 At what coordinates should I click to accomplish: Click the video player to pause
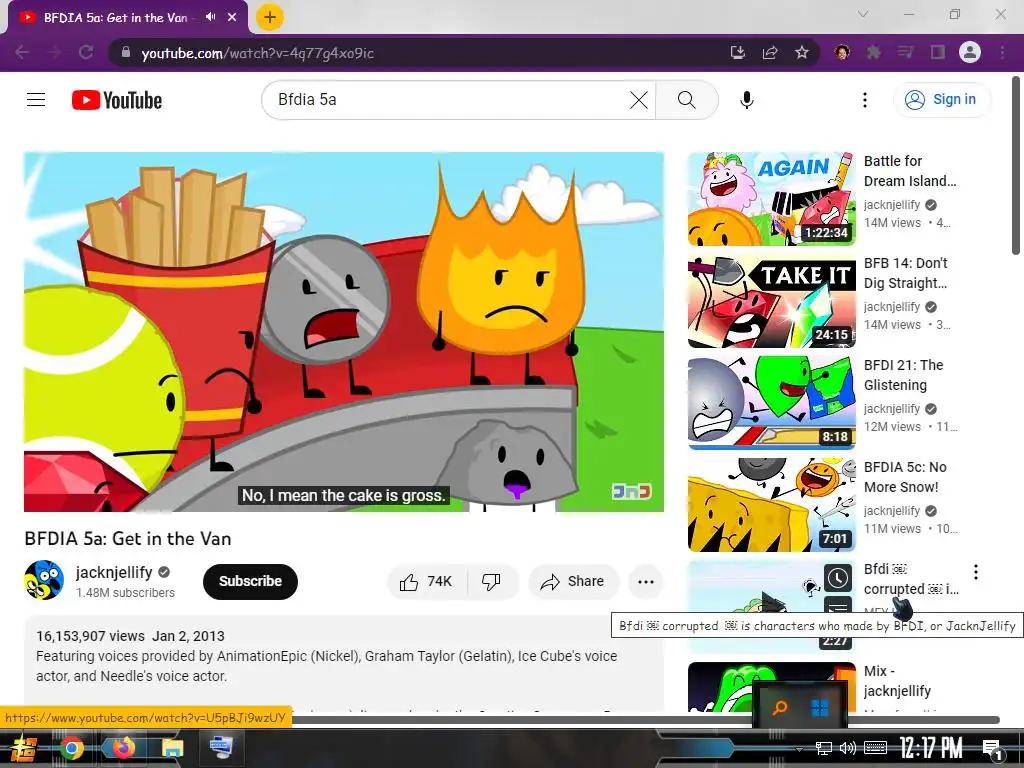344,332
